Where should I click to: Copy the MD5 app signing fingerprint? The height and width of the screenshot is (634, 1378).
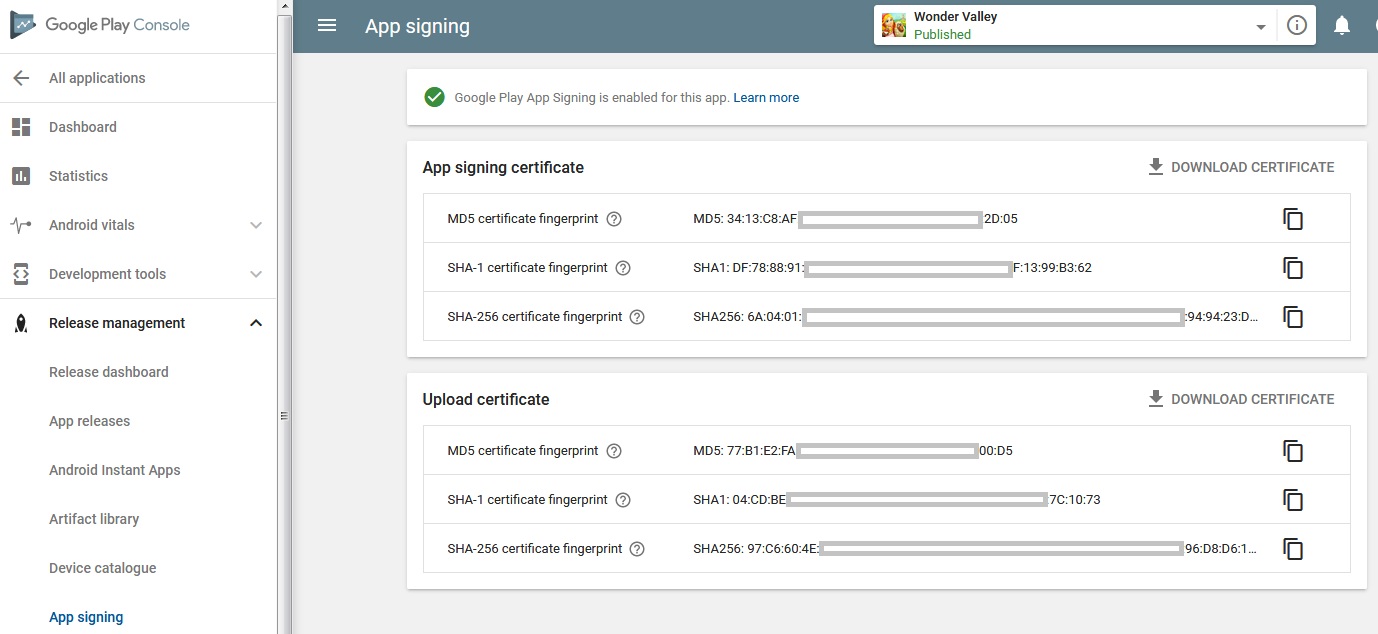[1292, 218]
